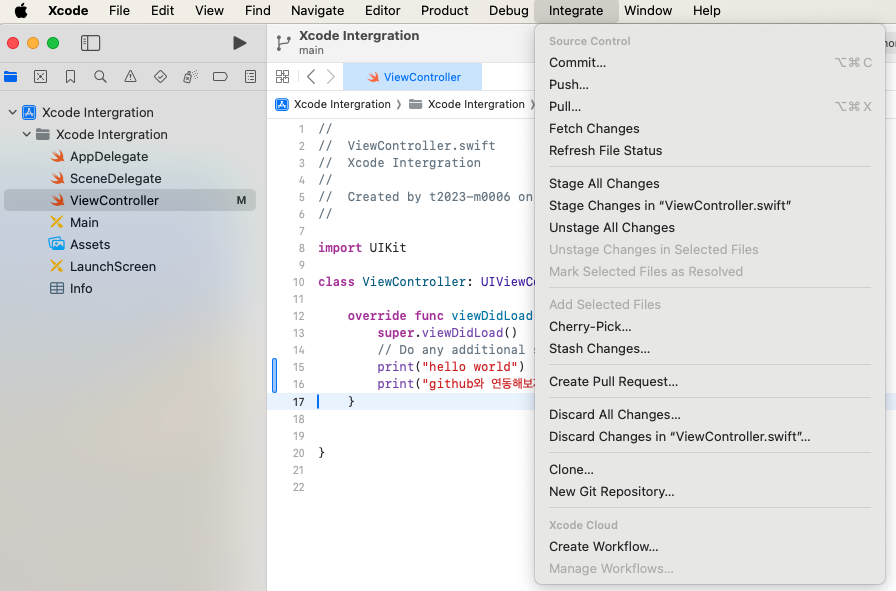The width and height of the screenshot is (896, 591).
Task: Open the Navigate menu
Action: click(x=317, y=10)
